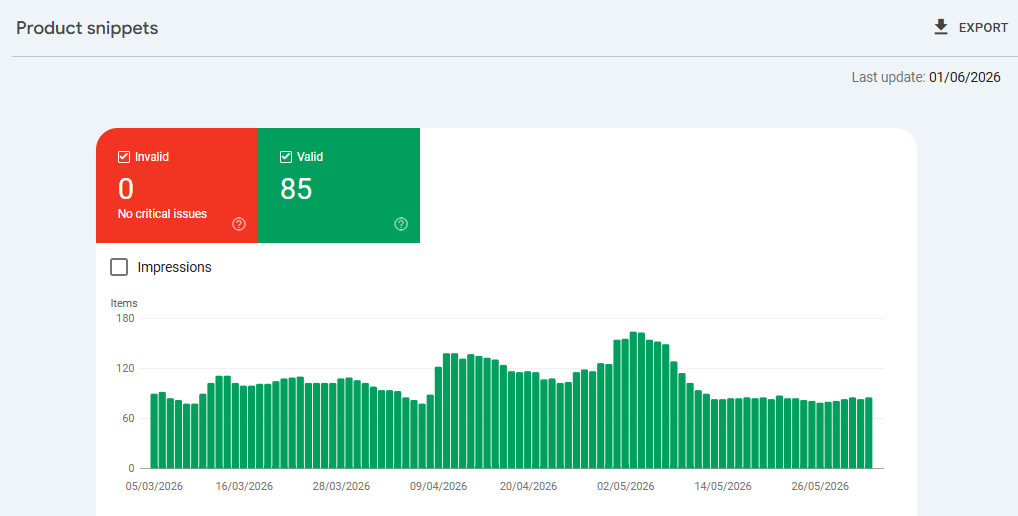Select the red Invalid status card
This screenshot has height=516, width=1018.
177,186
